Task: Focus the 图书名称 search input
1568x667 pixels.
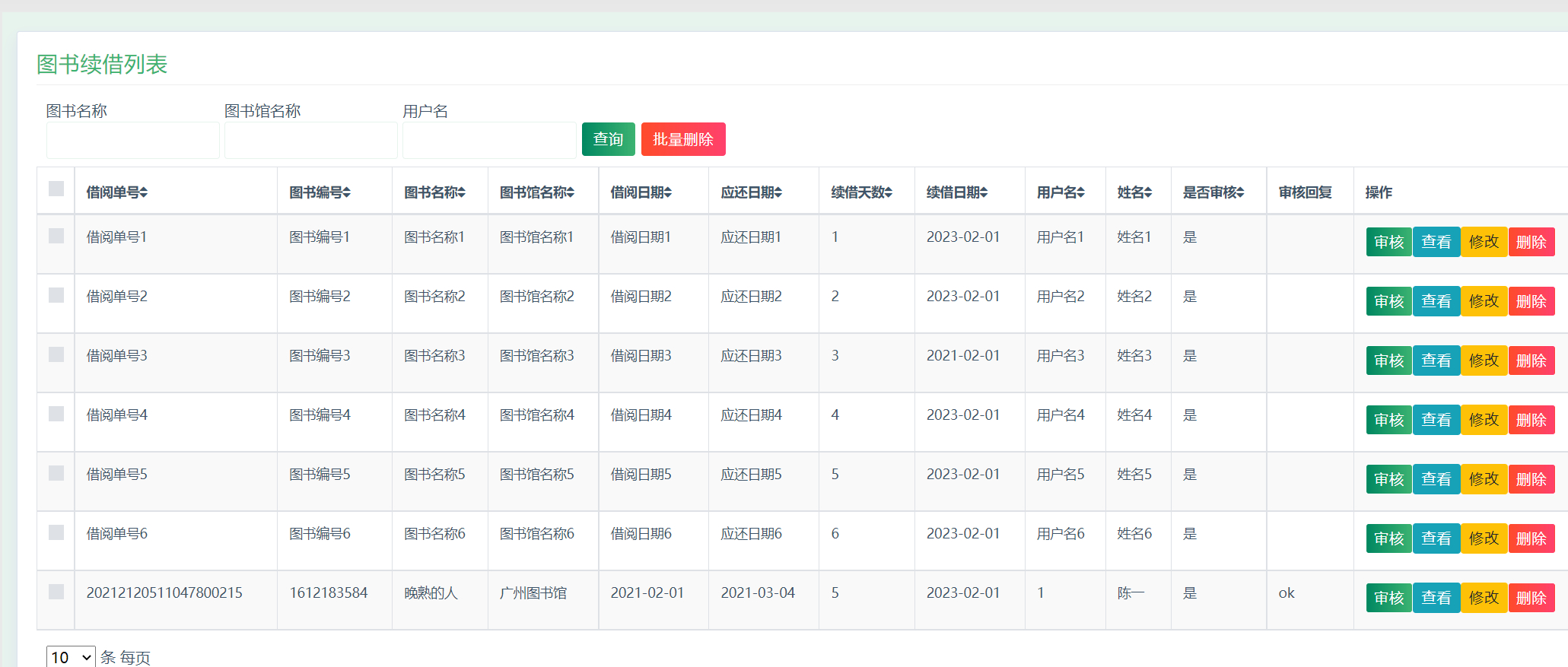Action: tap(133, 140)
